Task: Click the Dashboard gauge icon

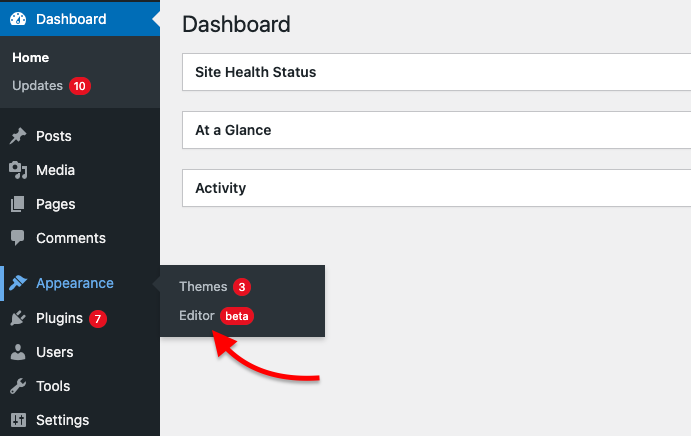Action: [x=18, y=19]
